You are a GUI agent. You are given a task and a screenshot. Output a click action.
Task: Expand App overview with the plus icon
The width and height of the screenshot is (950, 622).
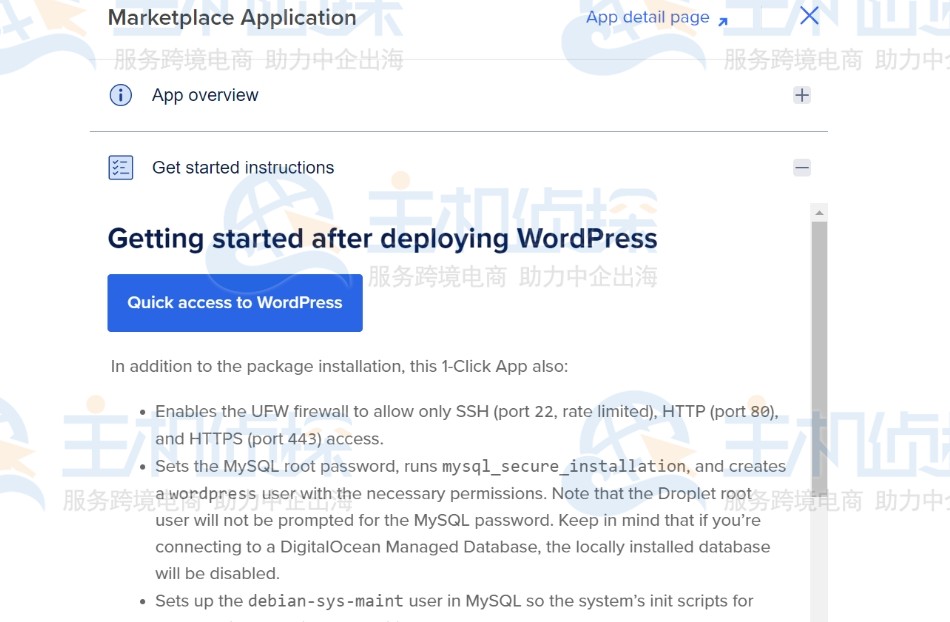pos(802,95)
